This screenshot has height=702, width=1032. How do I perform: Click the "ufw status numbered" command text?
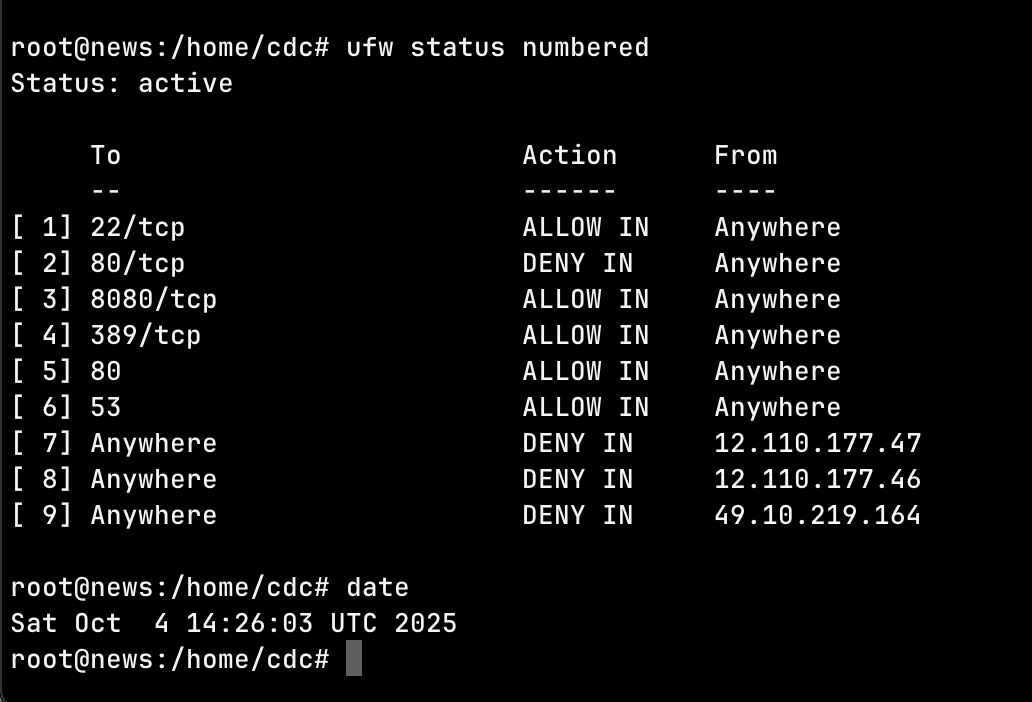tap(497, 47)
